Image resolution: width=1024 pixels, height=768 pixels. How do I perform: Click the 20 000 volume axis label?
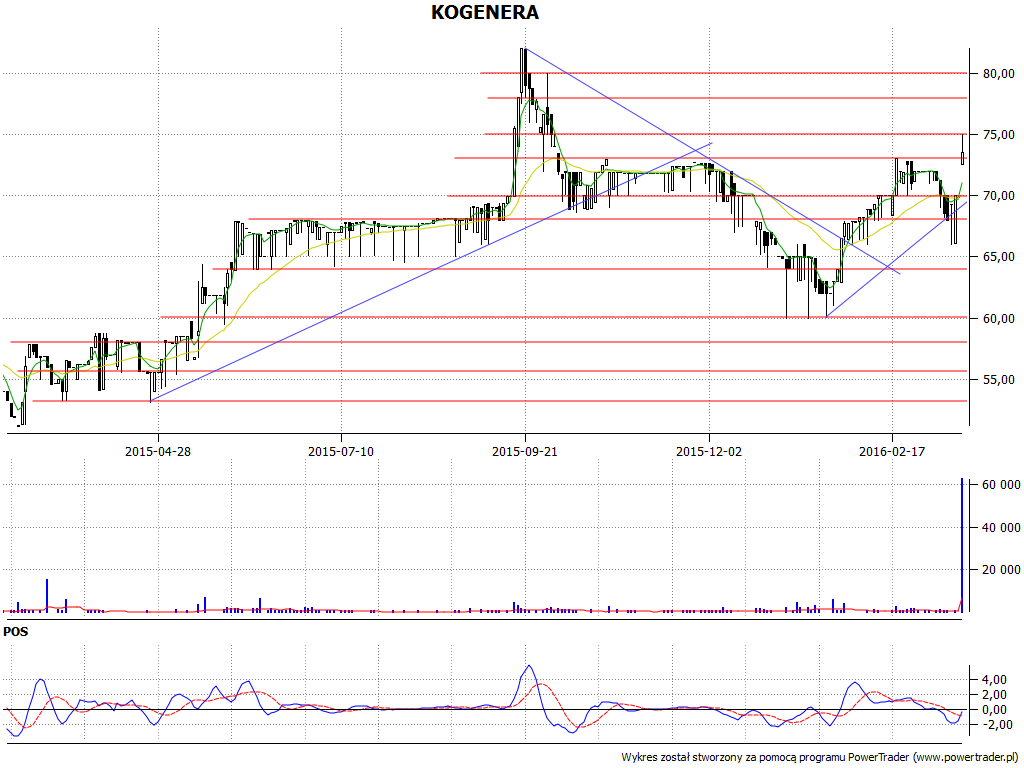pos(1001,569)
